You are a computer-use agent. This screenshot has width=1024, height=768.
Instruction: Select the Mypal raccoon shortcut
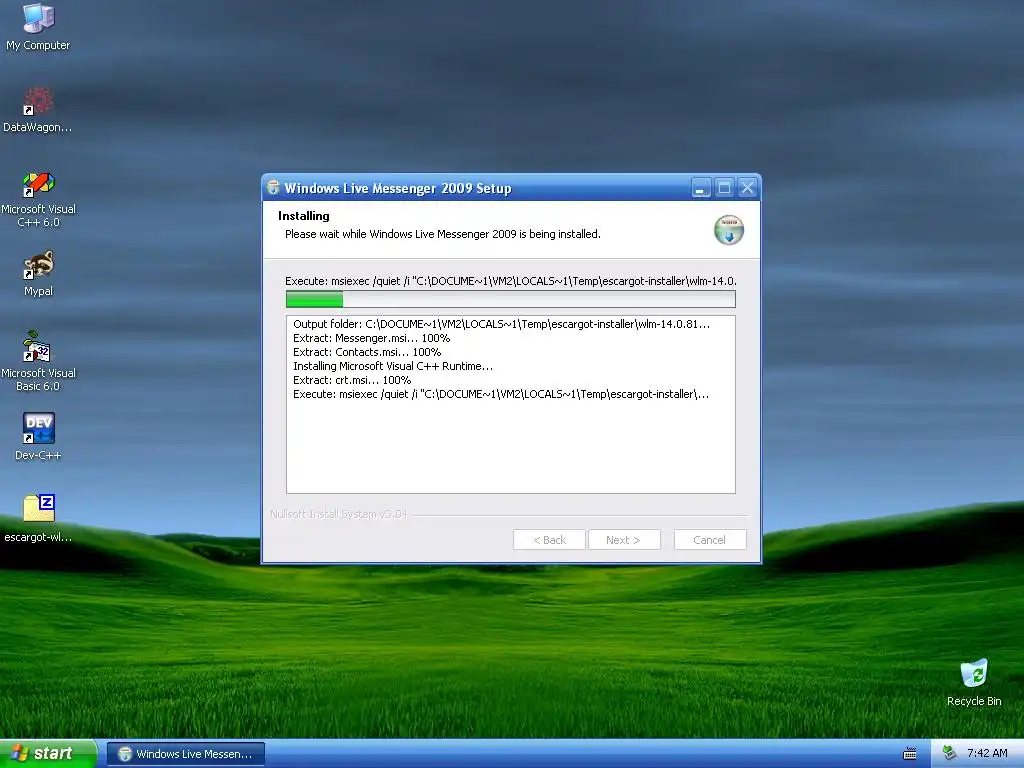(x=38, y=274)
